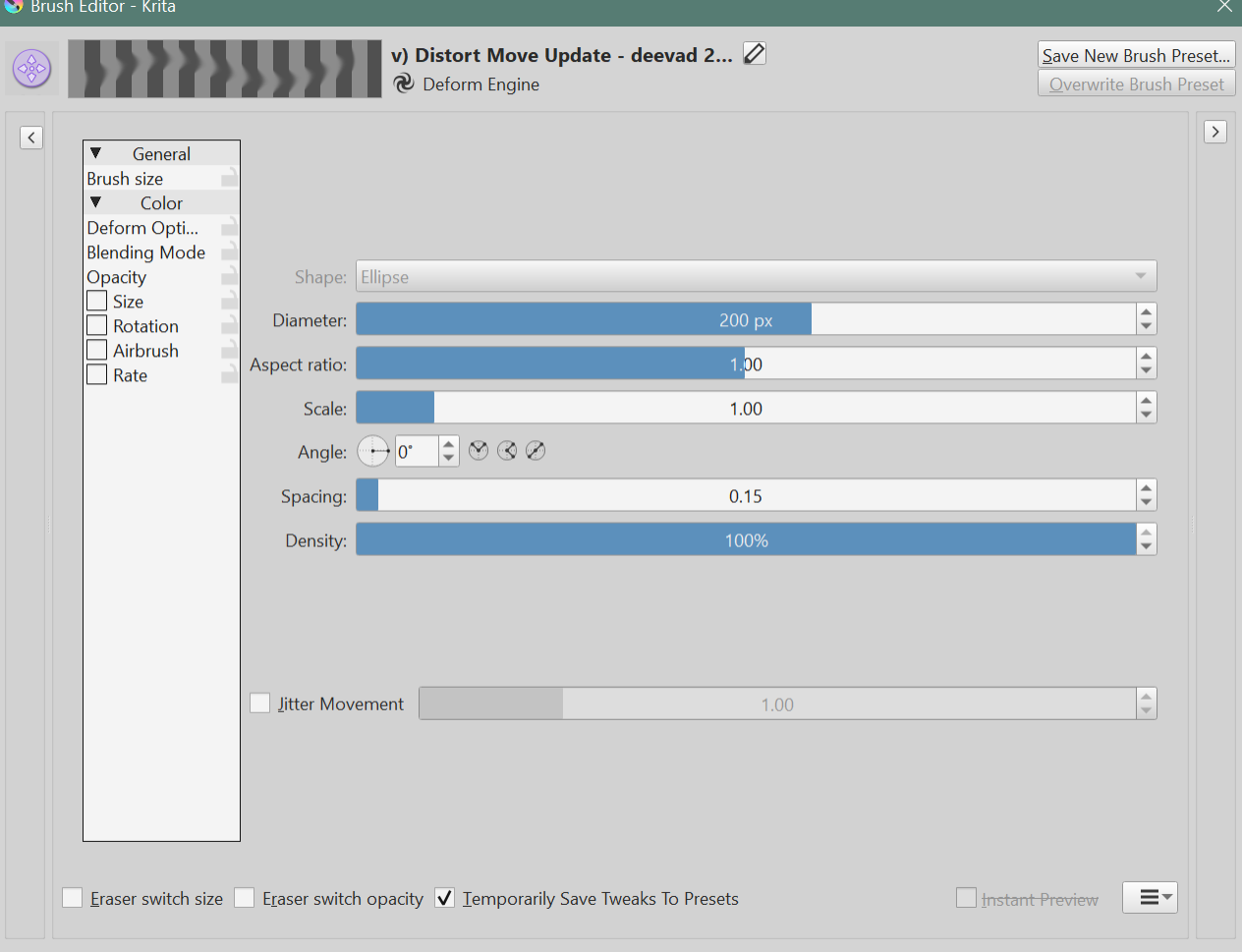Select Brush size in the settings list
The width and height of the screenshot is (1242, 952).
tap(125, 179)
